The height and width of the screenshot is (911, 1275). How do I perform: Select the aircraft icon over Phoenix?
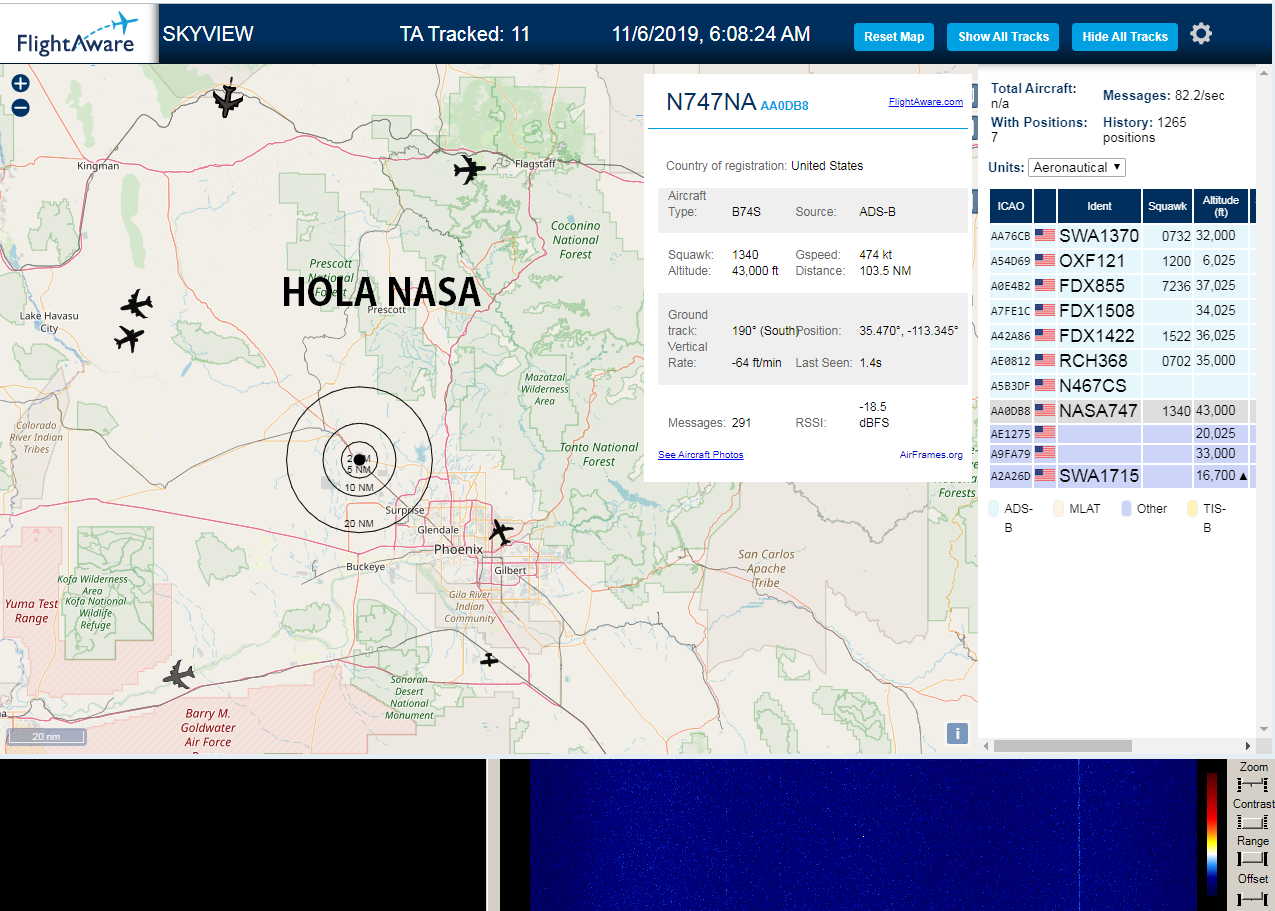[500, 531]
